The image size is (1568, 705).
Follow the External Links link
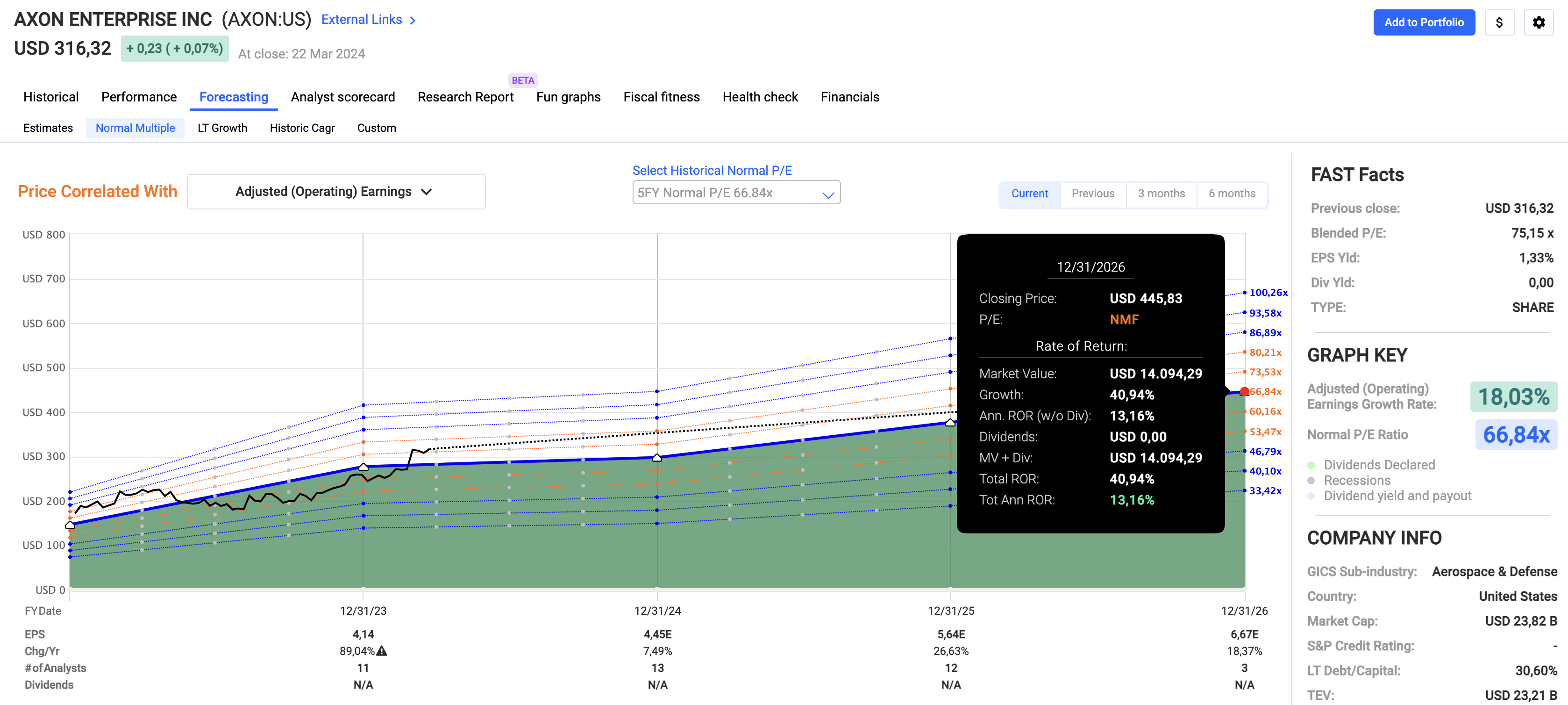[362, 20]
